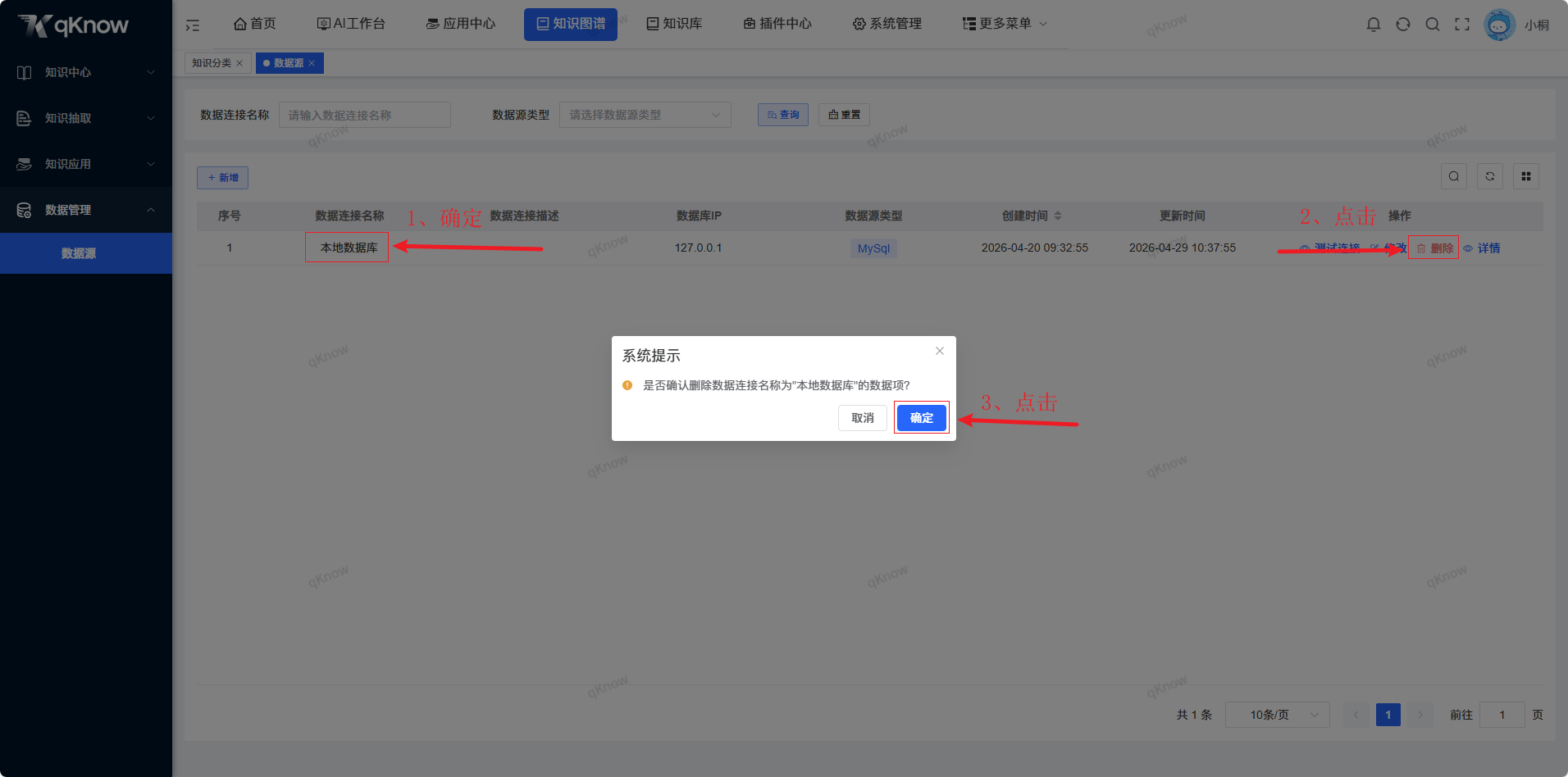Click the 本地数据库 name cell
Screen dimensions: 1568x777
point(349,248)
